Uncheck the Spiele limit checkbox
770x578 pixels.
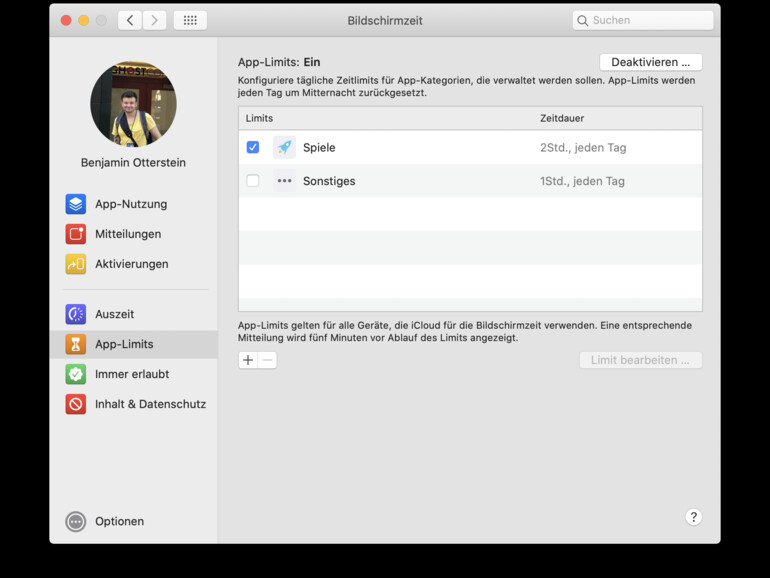click(253, 147)
